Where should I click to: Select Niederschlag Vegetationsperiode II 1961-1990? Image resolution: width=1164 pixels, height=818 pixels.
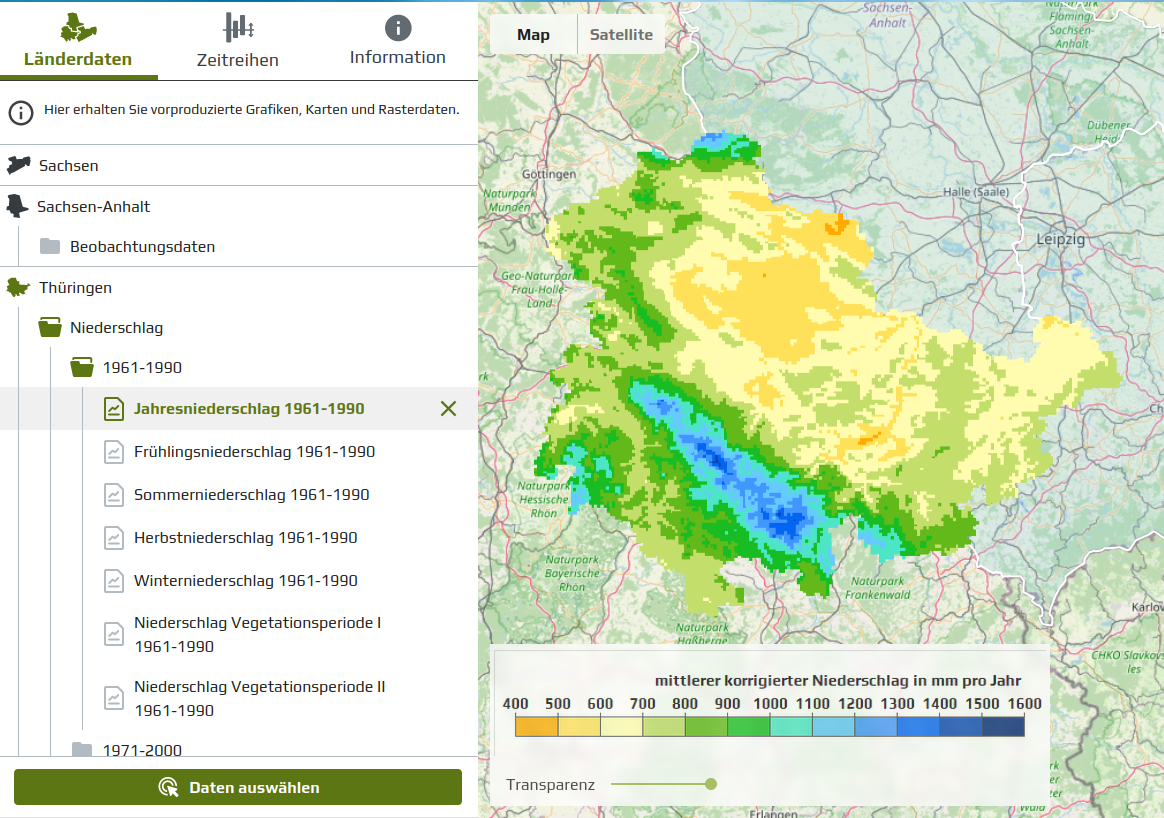(x=259, y=698)
